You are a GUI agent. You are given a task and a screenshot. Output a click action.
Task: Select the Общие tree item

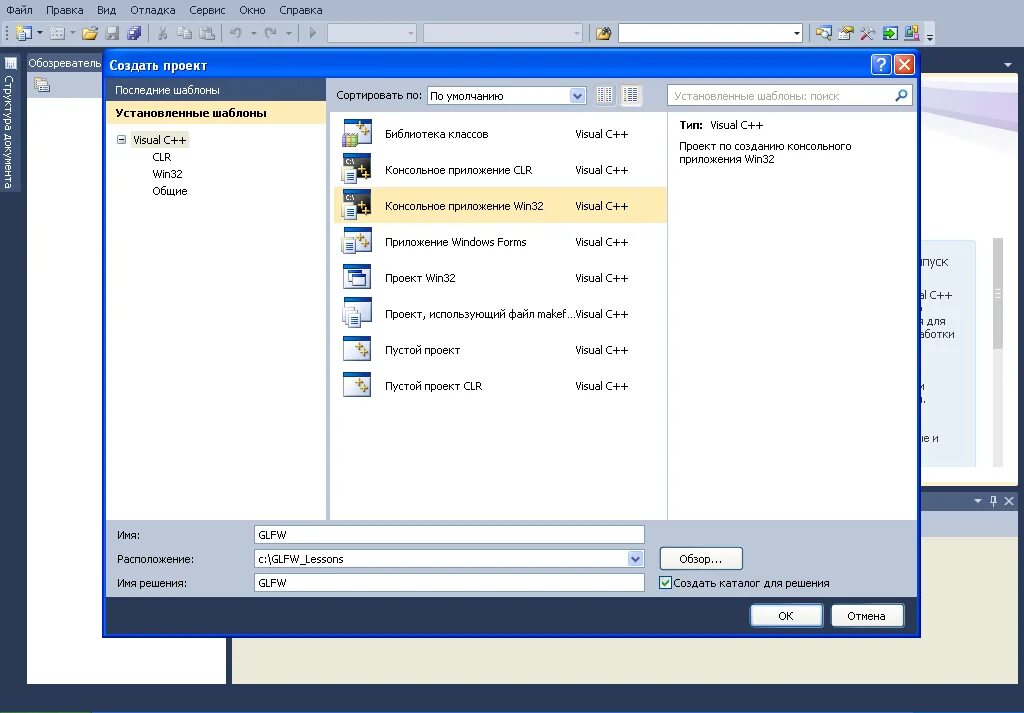170,191
